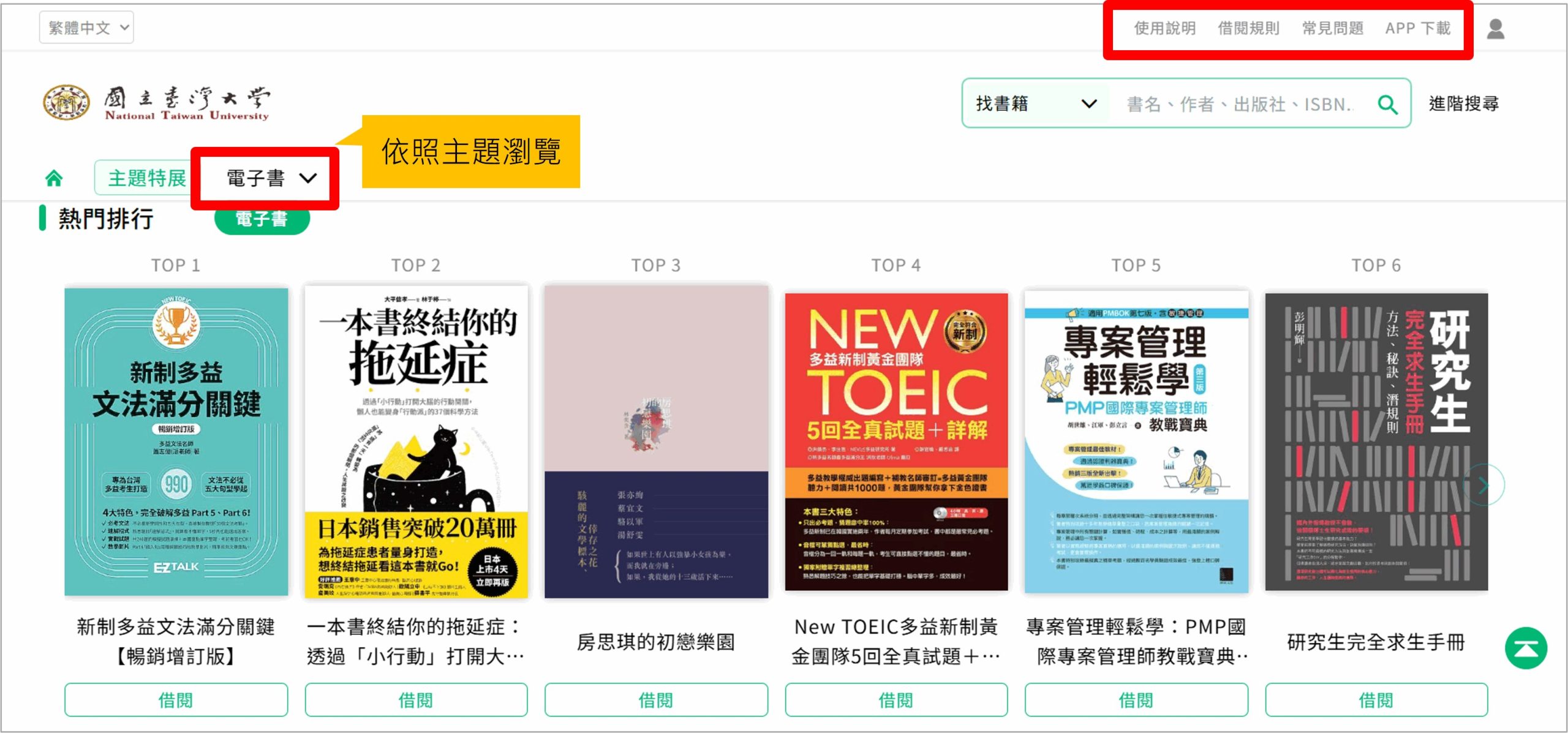Borrow 房思琪的初戀樂園 with 借閱 button
This screenshot has height=733, width=1568.
pos(656,699)
